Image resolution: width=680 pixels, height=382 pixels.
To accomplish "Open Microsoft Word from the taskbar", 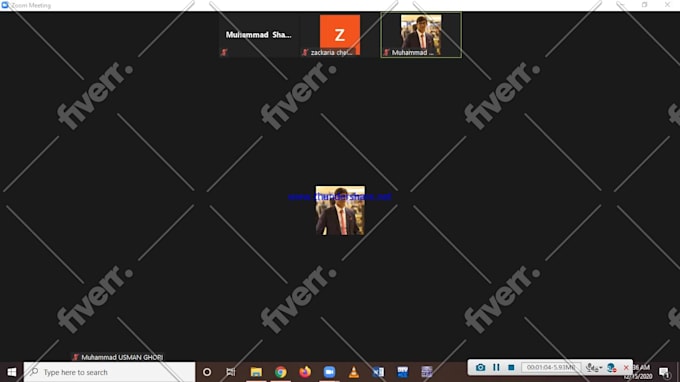I will (378, 372).
